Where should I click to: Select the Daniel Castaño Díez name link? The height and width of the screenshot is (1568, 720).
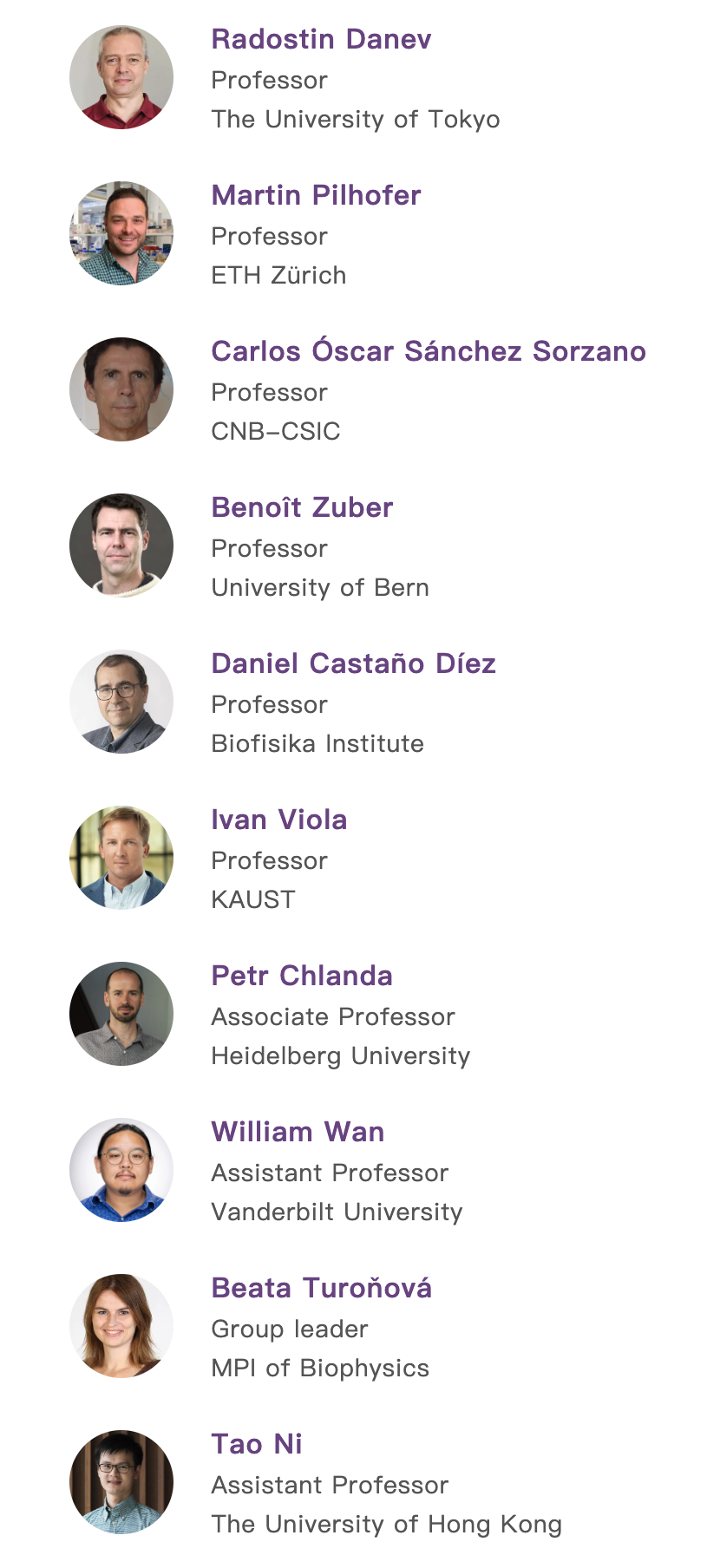(353, 663)
